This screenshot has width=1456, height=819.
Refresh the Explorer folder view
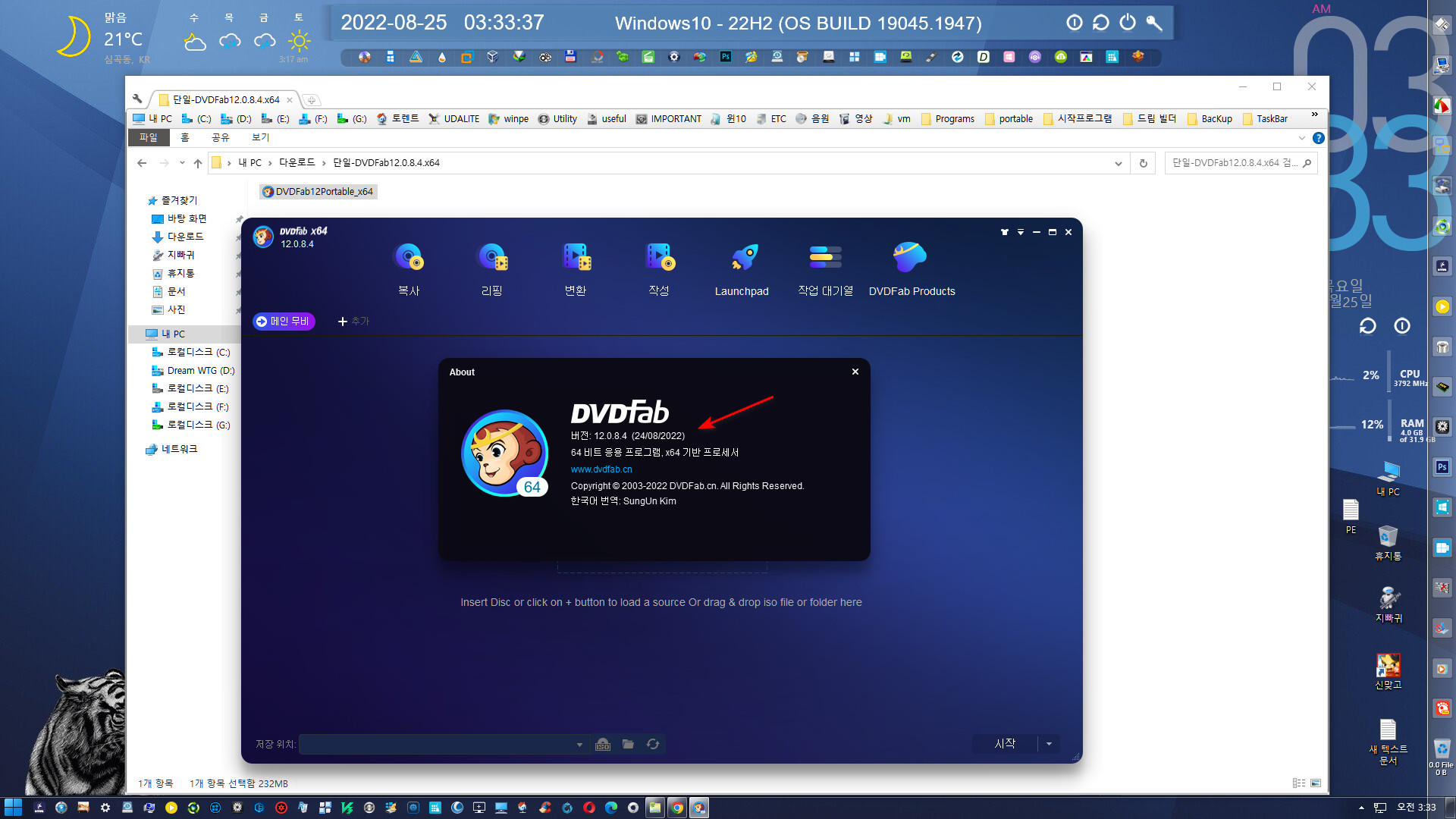[x=1144, y=163]
